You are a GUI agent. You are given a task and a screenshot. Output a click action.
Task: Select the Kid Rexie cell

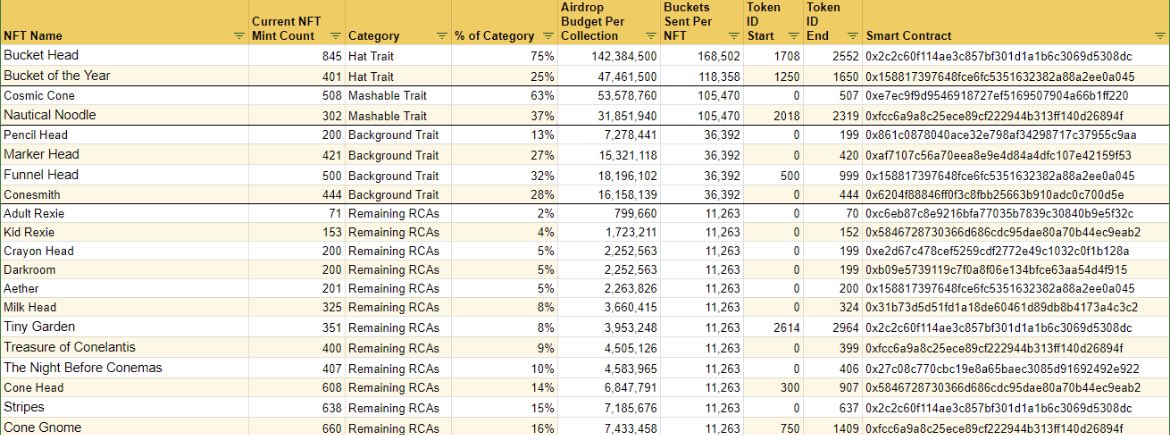tap(125, 232)
